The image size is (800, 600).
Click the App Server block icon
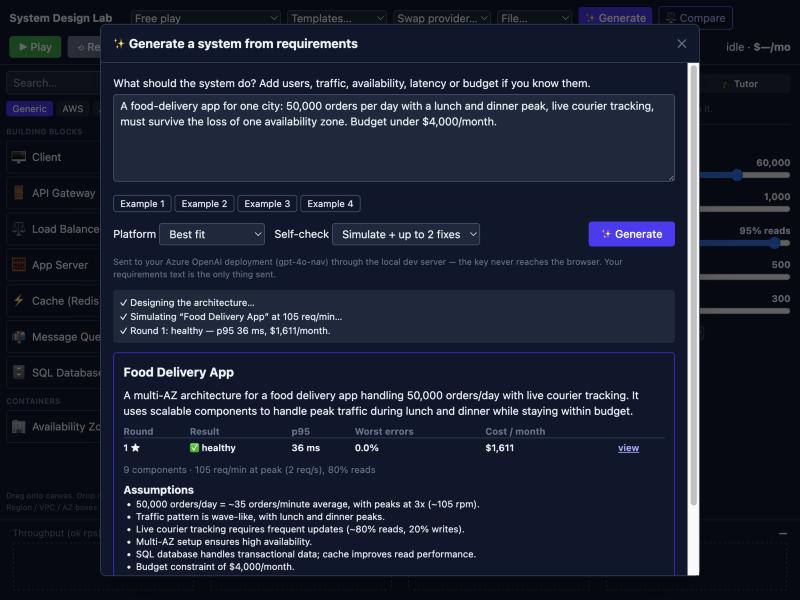pos(19,265)
